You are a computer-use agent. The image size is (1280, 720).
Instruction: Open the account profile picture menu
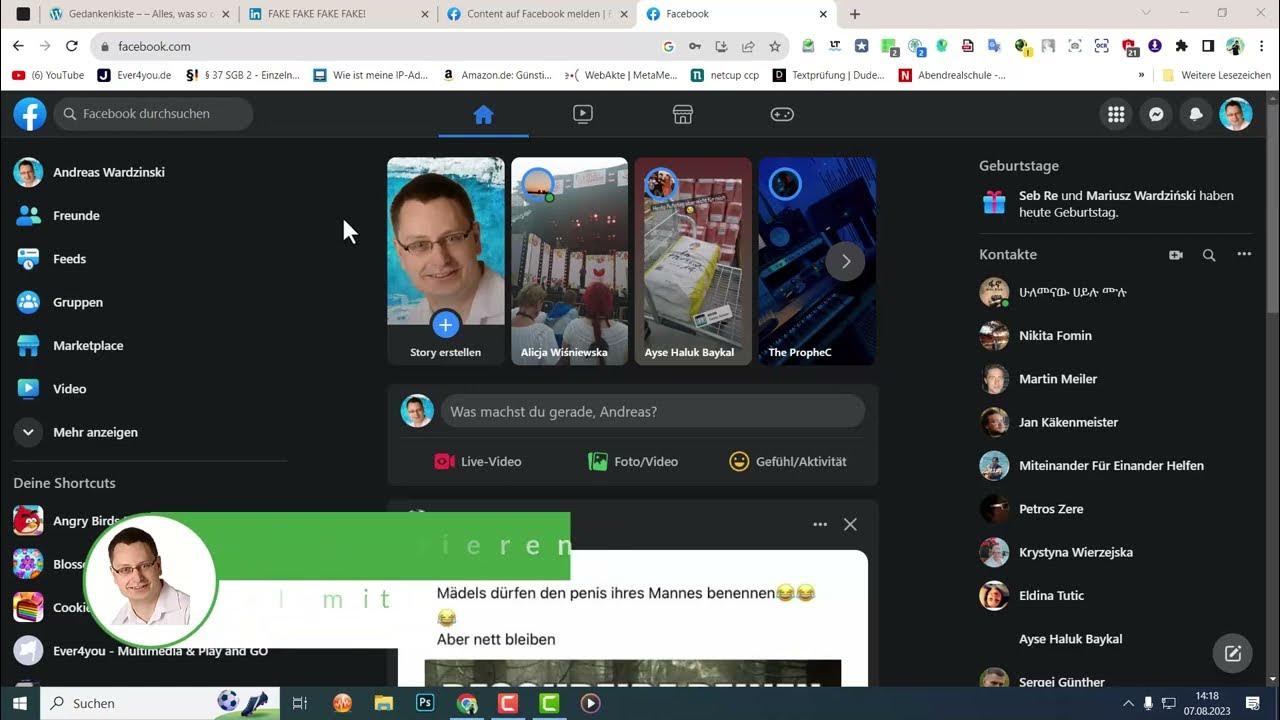1236,114
